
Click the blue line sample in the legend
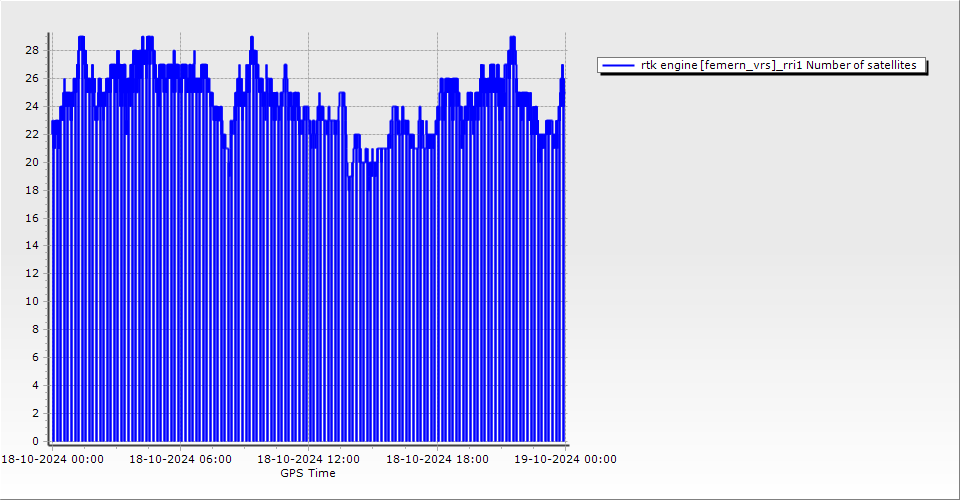pos(619,65)
